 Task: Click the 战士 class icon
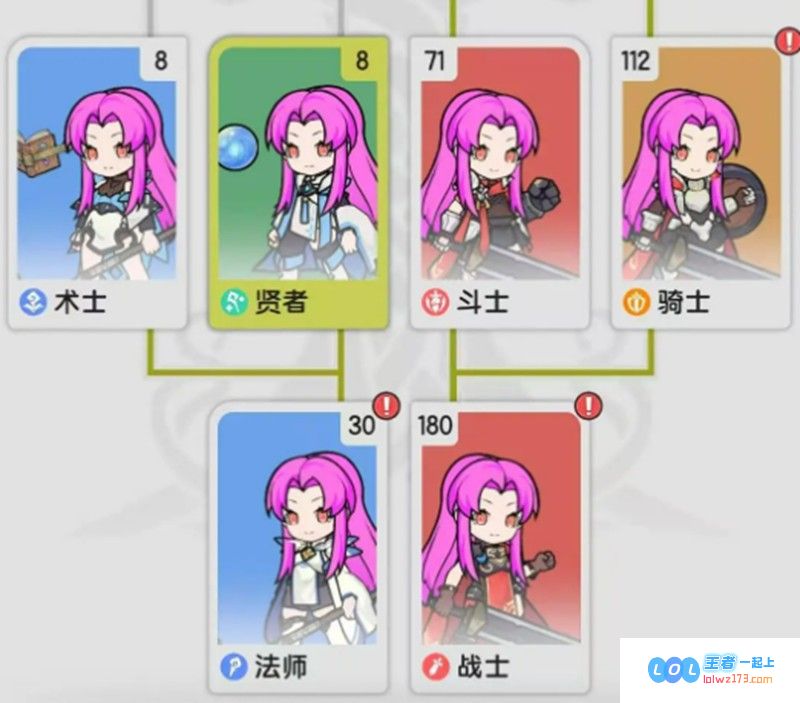[435, 667]
